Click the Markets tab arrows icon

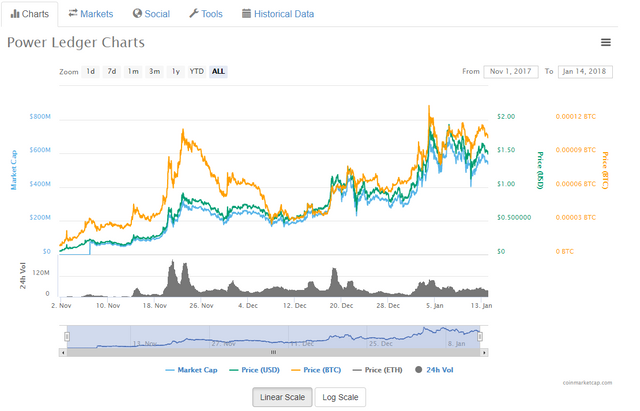click(73, 13)
